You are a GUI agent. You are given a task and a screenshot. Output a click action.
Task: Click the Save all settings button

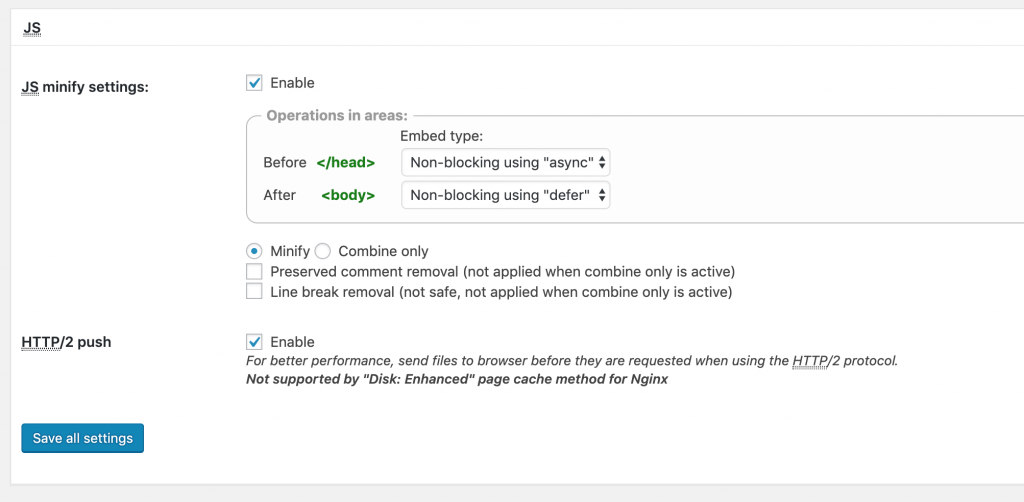[82, 438]
